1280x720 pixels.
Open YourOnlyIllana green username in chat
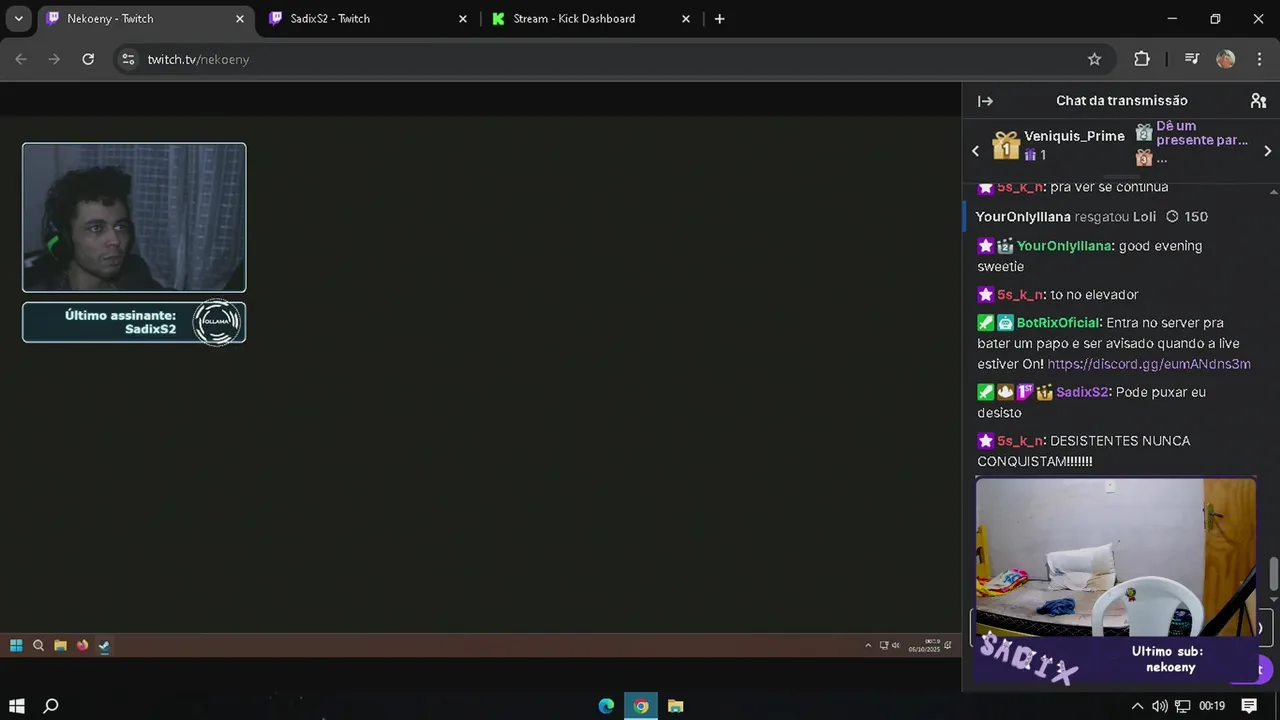(1064, 246)
